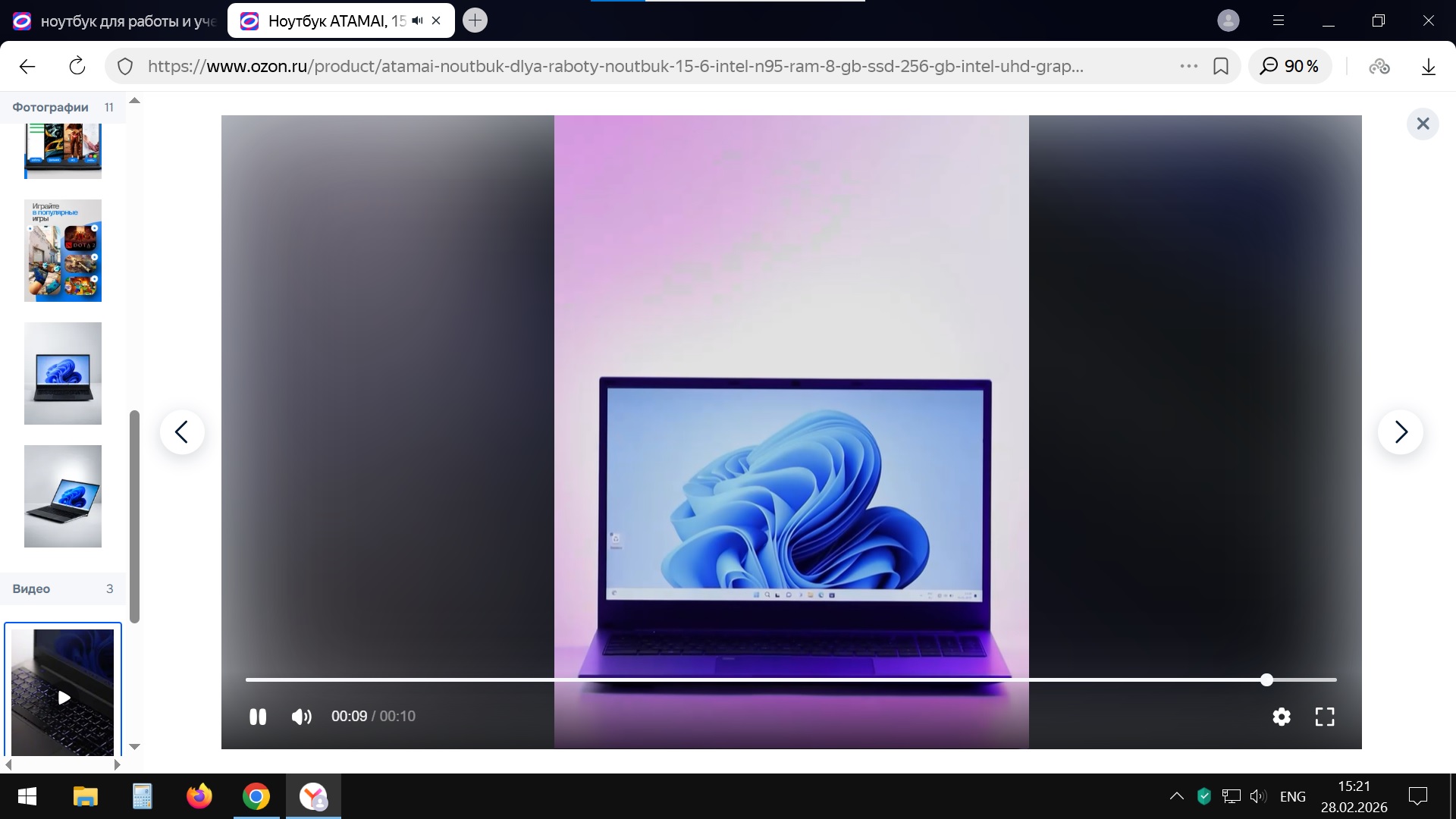Open downloads panel
Image resolution: width=1456 pixels, height=819 pixels.
(1429, 67)
